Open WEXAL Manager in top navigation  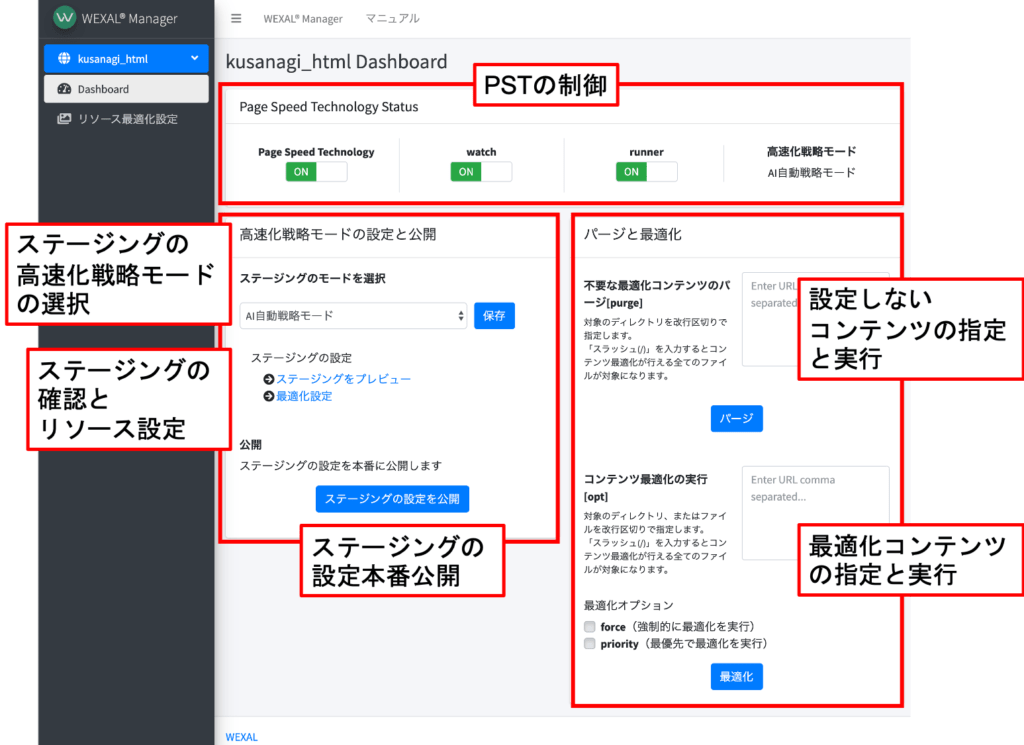coord(303,19)
